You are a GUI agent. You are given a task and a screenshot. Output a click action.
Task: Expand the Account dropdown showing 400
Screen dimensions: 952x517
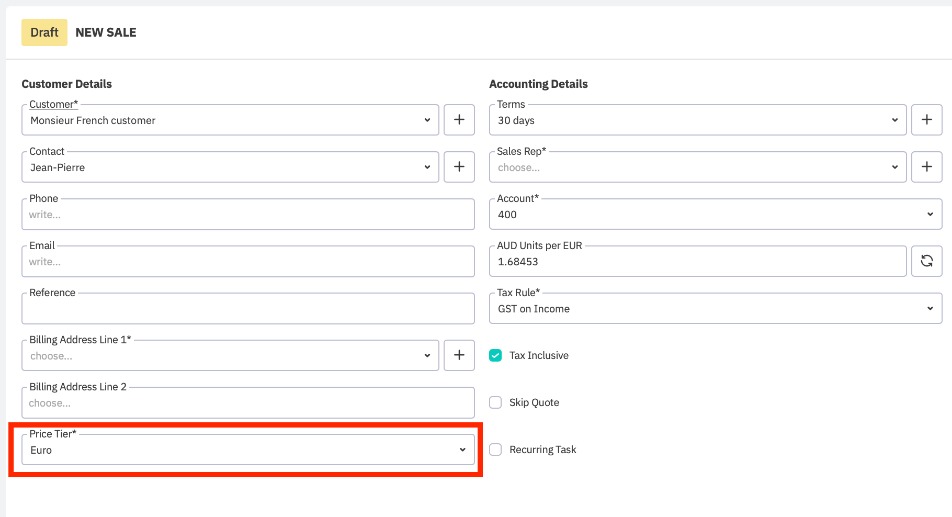click(x=715, y=214)
